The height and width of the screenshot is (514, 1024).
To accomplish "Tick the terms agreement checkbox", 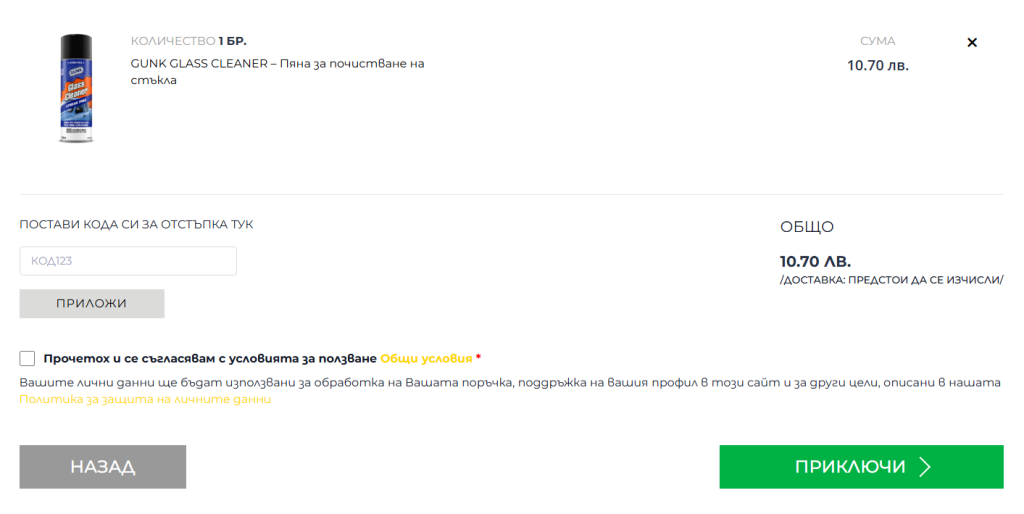I will click(27, 358).
